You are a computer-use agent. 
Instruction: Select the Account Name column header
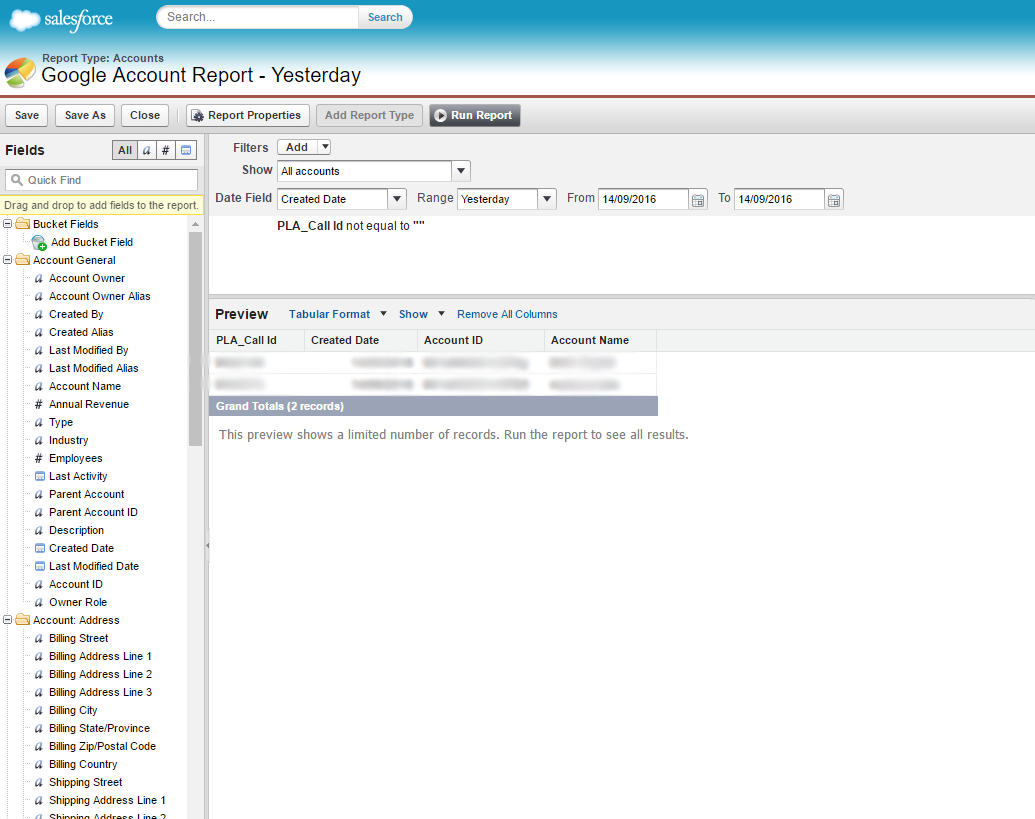tap(600, 341)
